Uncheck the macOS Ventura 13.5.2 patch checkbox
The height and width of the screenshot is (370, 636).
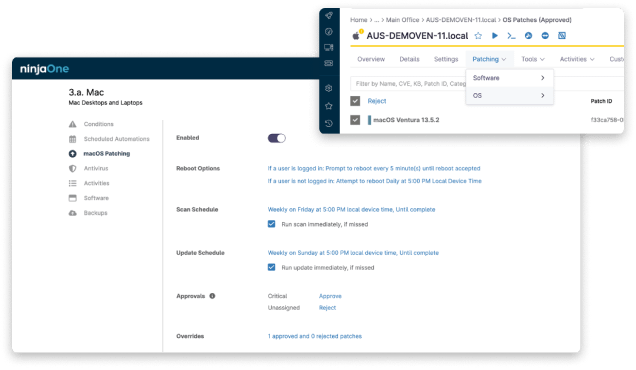(x=355, y=120)
